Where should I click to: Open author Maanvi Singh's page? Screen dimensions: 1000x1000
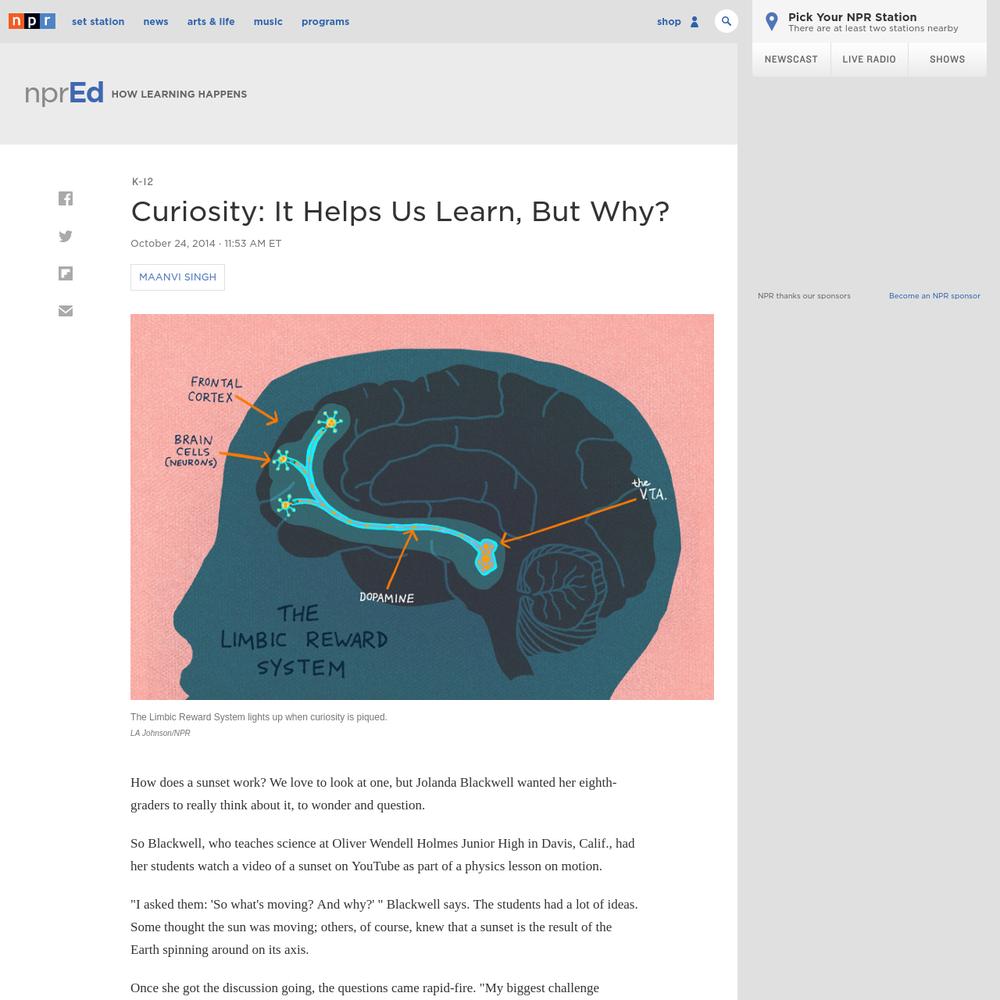[177, 277]
